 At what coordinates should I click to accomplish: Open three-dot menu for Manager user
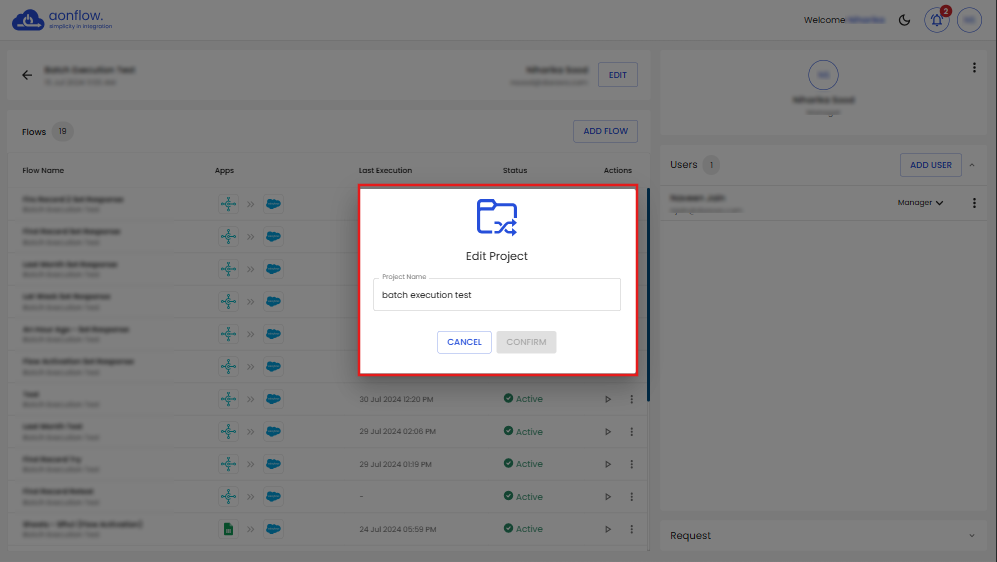pos(974,203)
